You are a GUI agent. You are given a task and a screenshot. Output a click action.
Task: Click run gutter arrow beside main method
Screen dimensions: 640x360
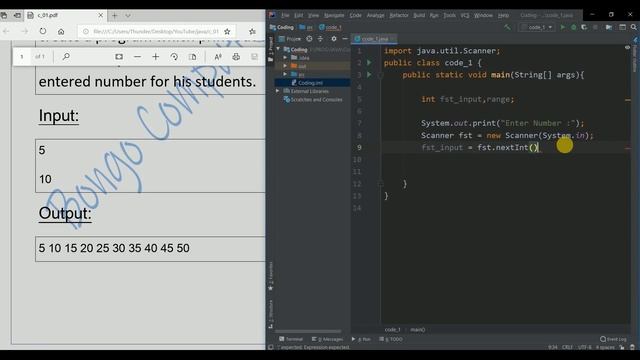[x=369, y=75]
